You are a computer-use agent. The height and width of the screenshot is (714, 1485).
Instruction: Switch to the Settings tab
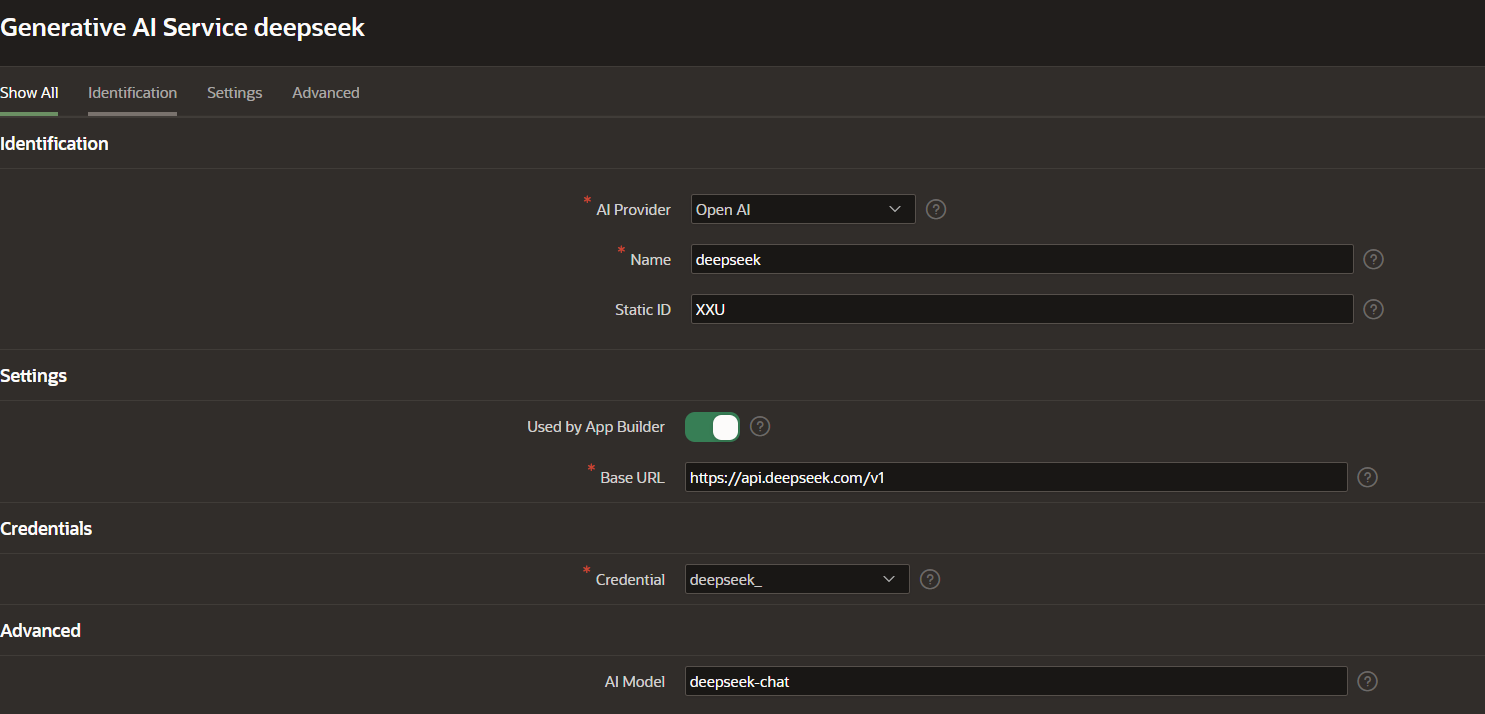point(234,93)
